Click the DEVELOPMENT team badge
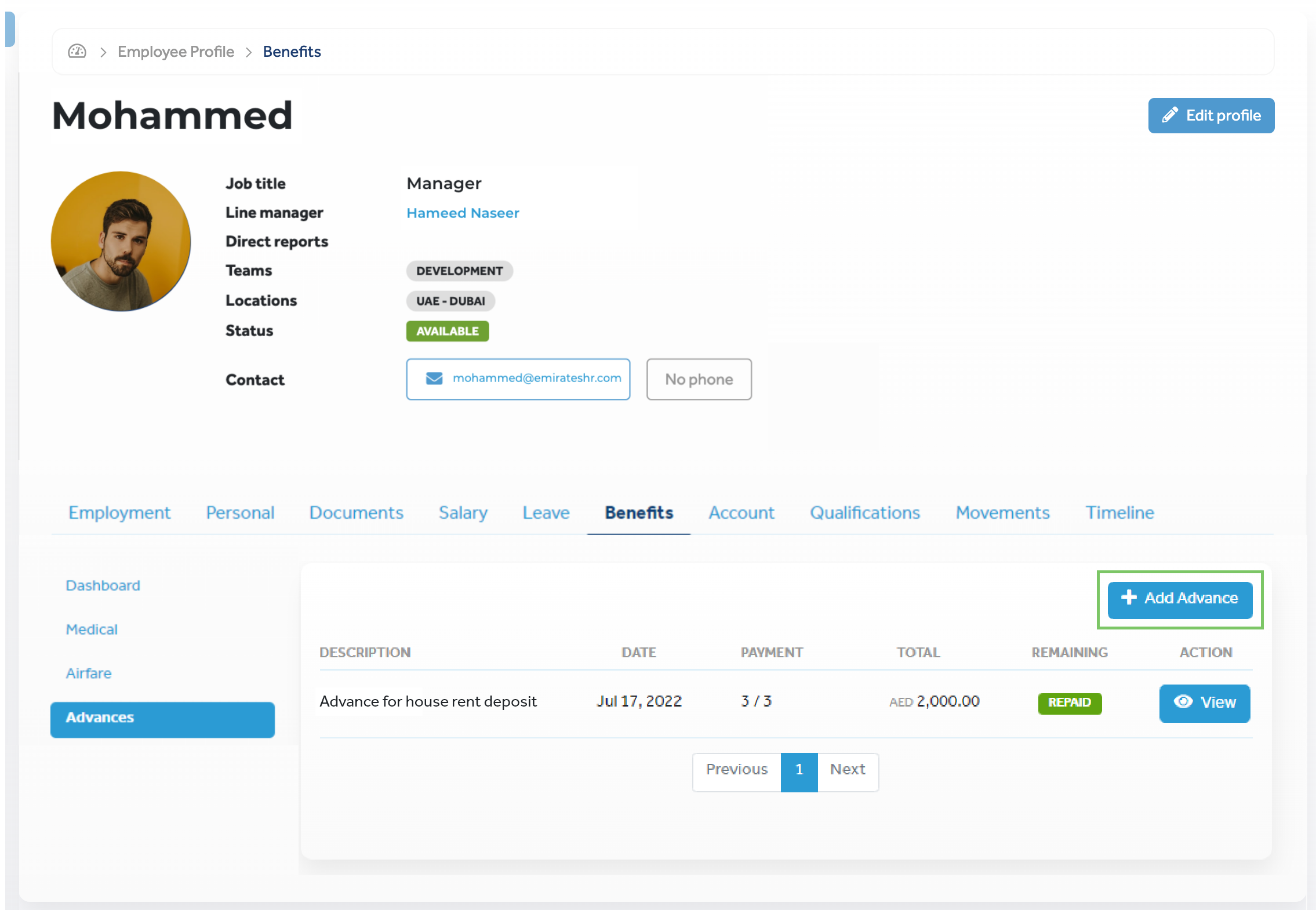 (x=459, y=271)
